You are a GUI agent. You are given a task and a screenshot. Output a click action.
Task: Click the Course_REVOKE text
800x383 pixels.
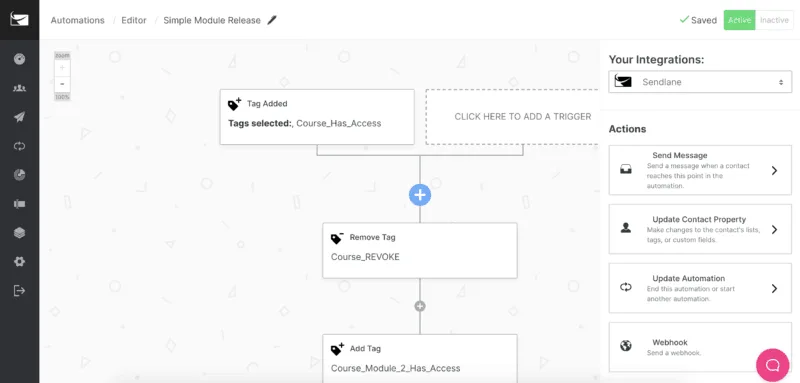click(x=365, y=257)
